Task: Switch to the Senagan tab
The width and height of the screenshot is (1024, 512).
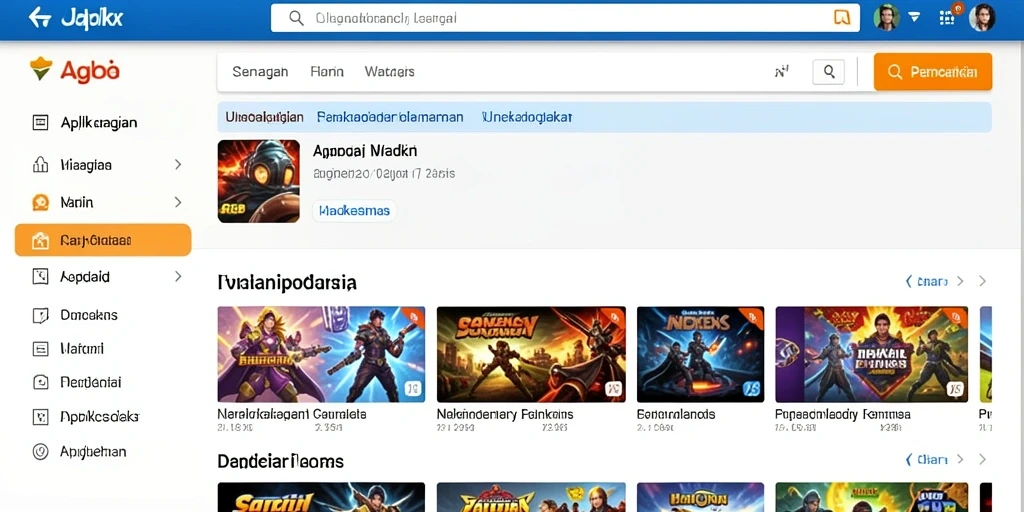Action: pyautogui.click(x=260, y=72)
